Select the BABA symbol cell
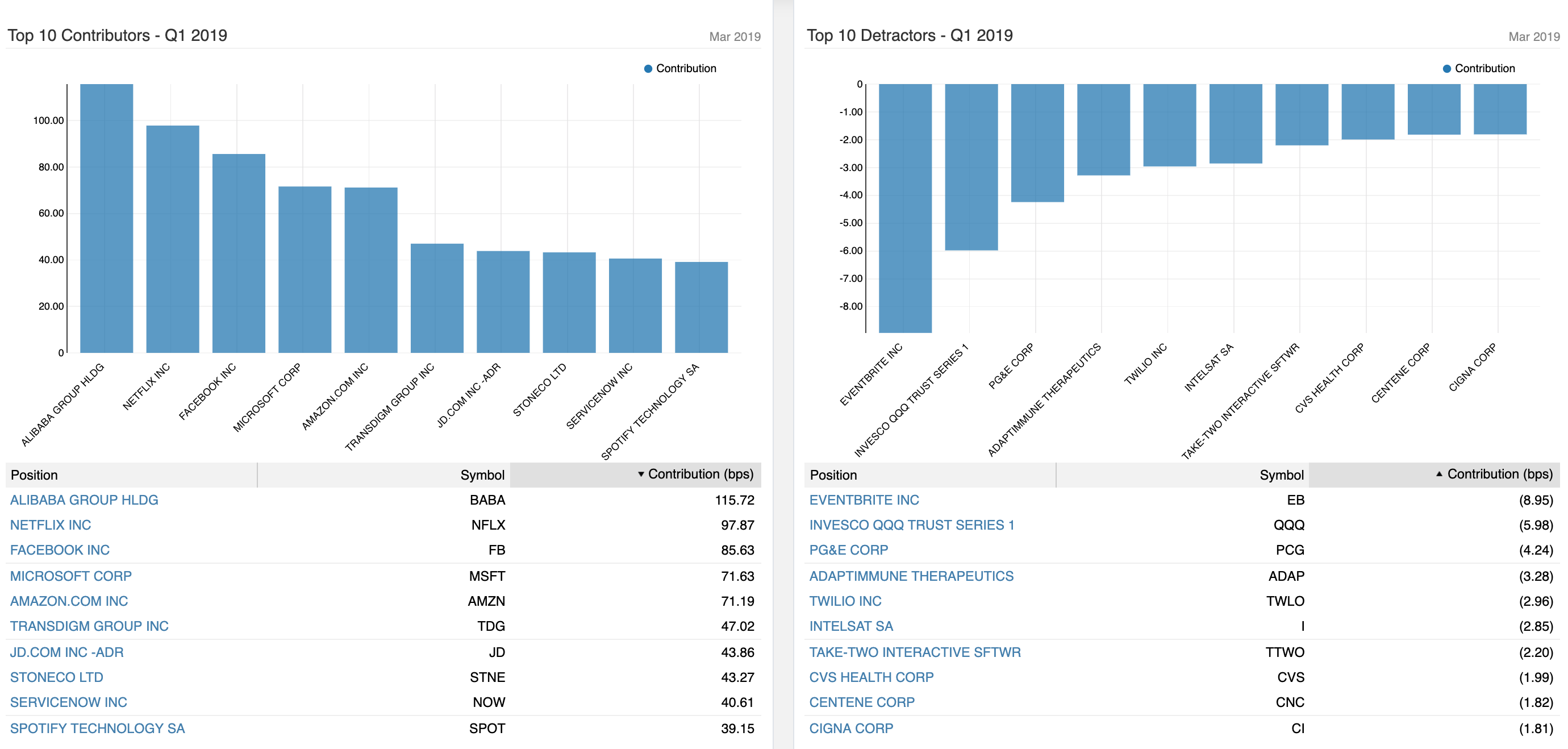 pos(487,500)
